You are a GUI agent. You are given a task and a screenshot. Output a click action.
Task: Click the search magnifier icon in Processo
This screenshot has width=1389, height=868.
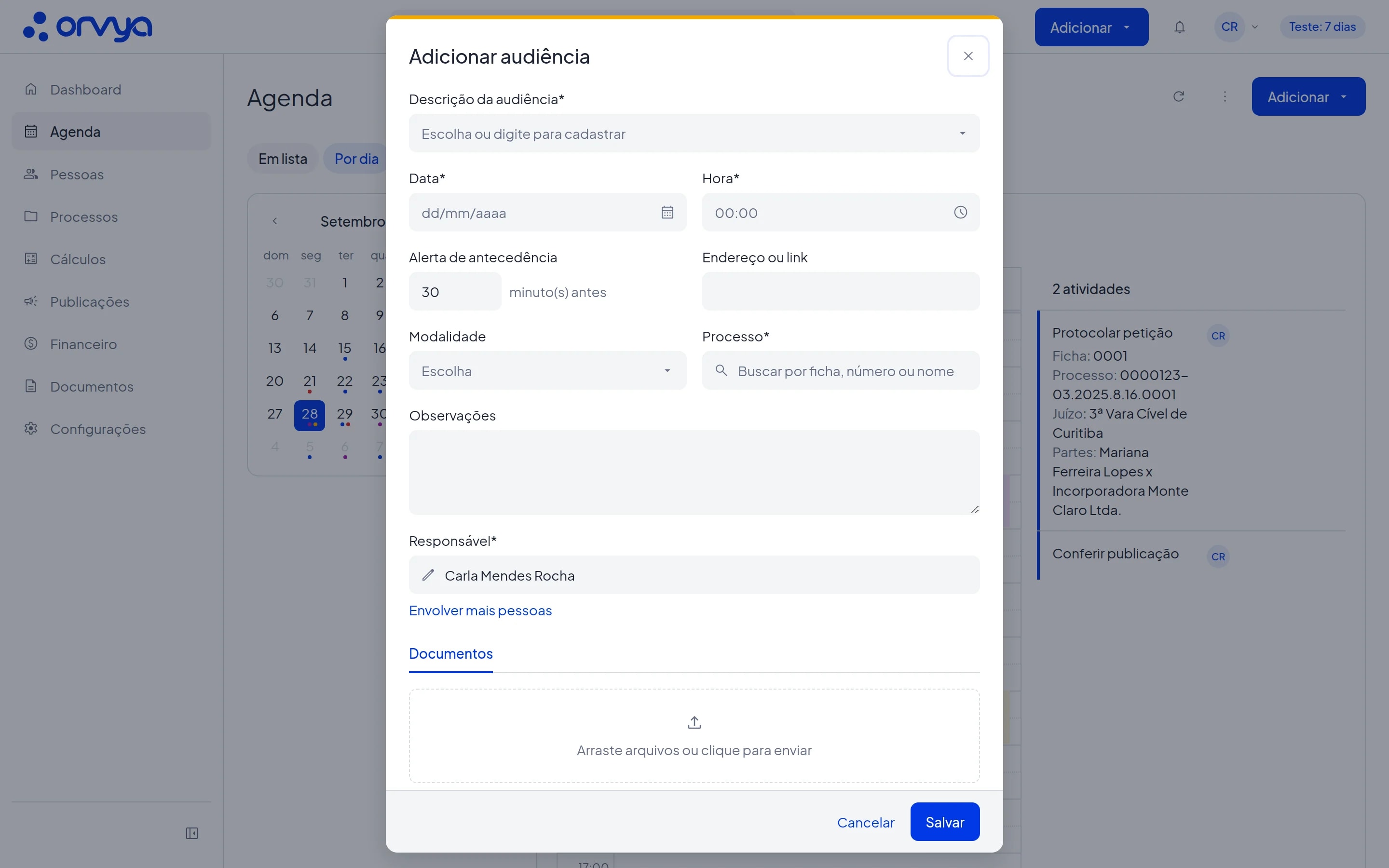721,371
